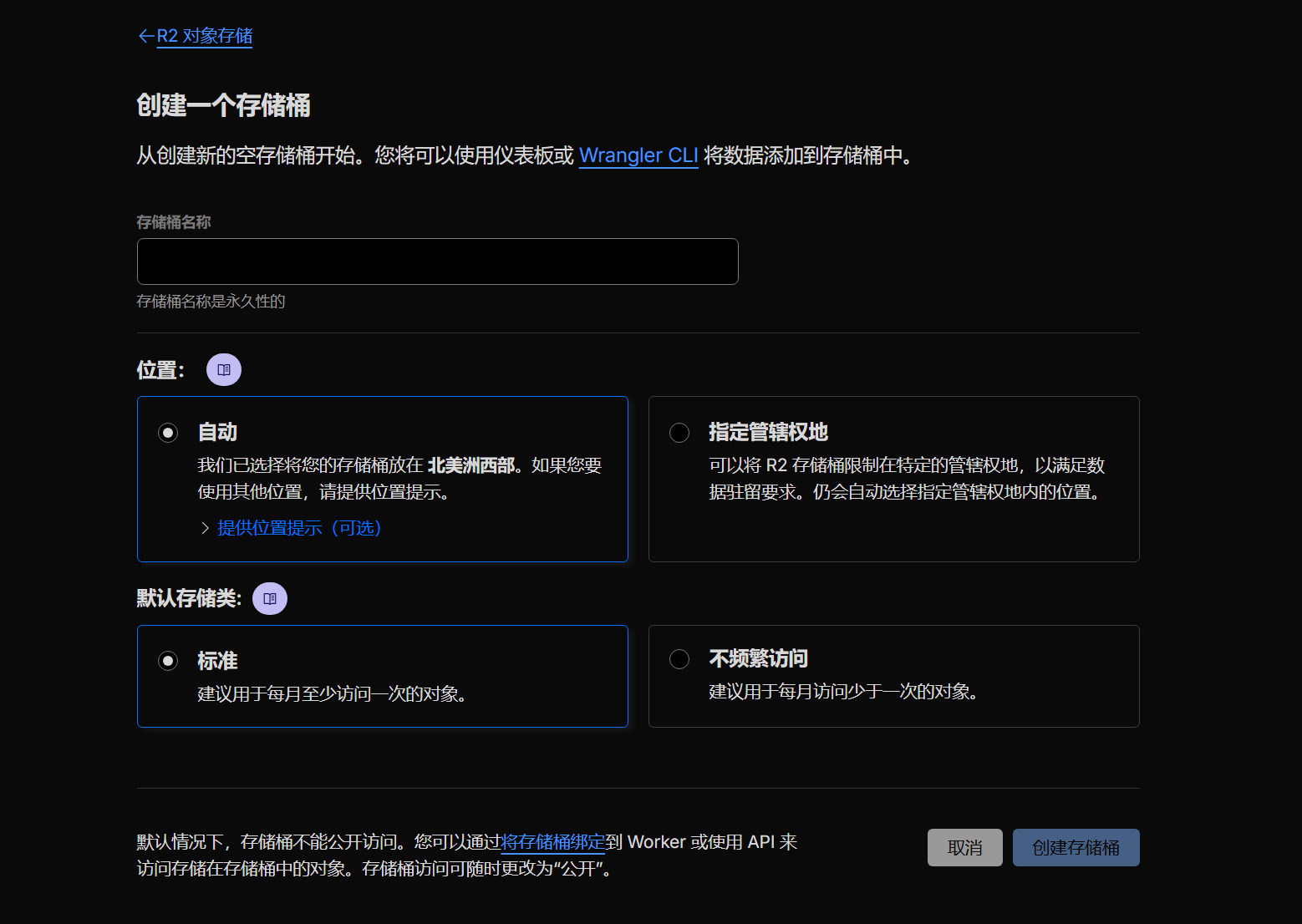Click the 建议用于每月至少访问一次的对象 text
This screenshot has height=924, width=1302.
[332, 694]
